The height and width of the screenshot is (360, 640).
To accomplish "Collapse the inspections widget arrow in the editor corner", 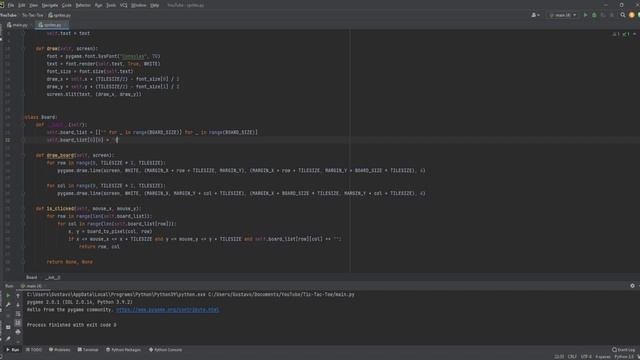I will tap(634, 34).
